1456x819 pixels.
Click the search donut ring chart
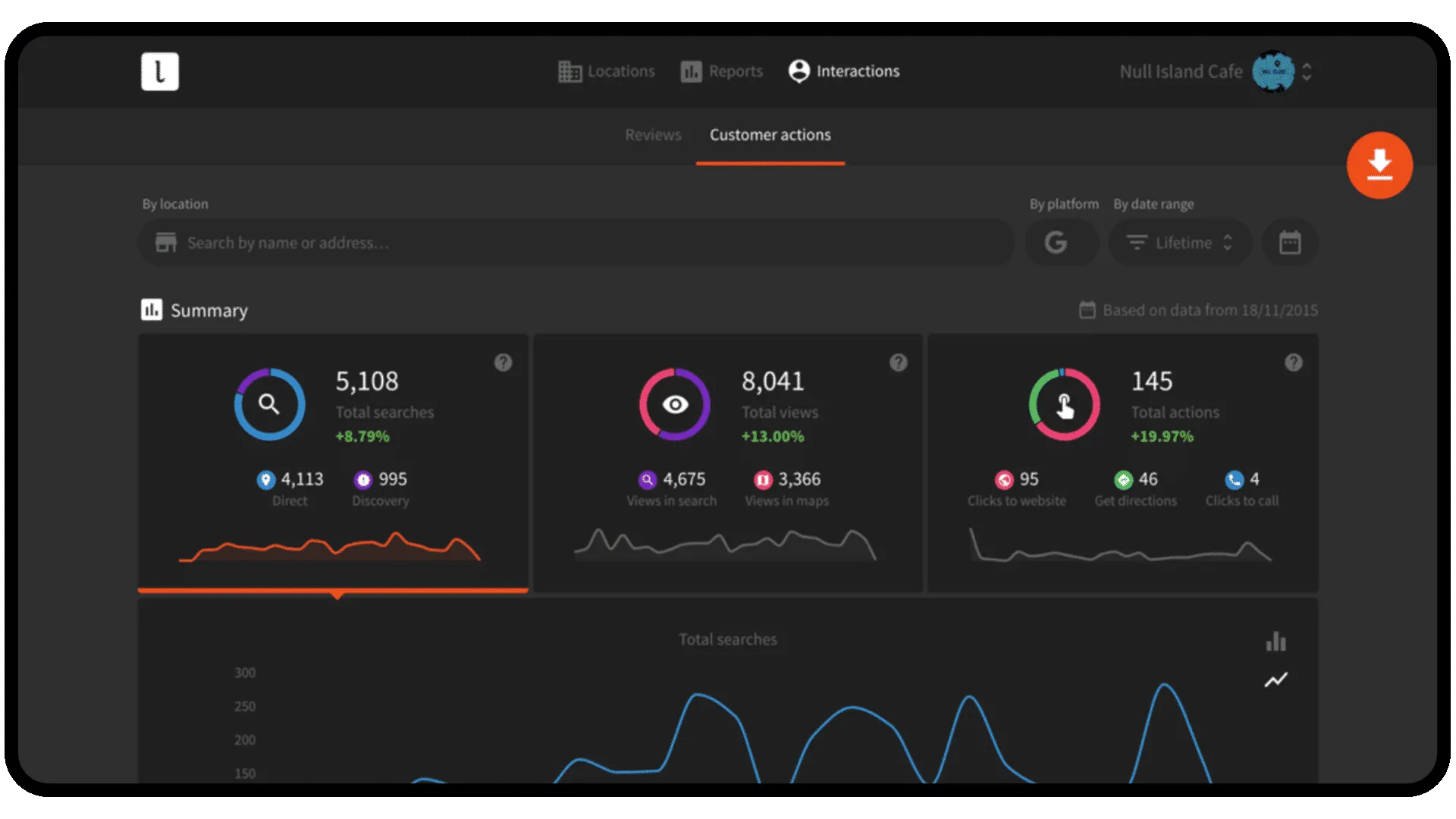click(x=269, y=404)
